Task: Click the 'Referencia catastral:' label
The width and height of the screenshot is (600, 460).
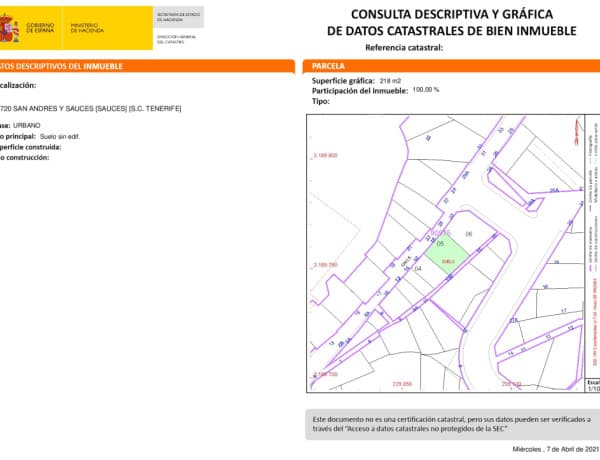Action: (x=404, y=48)
